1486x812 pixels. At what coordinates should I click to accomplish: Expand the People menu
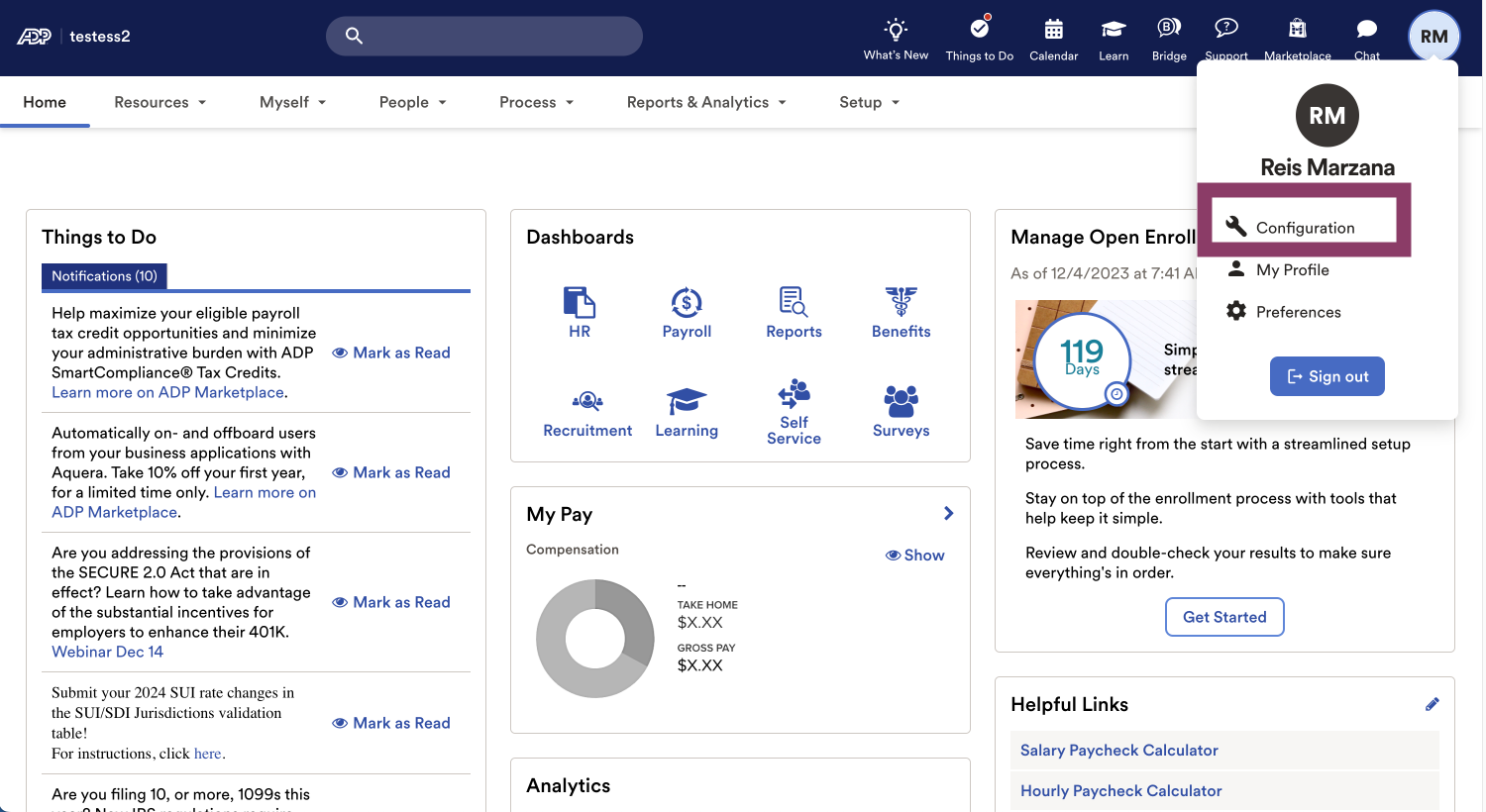[x=413, y=102]
